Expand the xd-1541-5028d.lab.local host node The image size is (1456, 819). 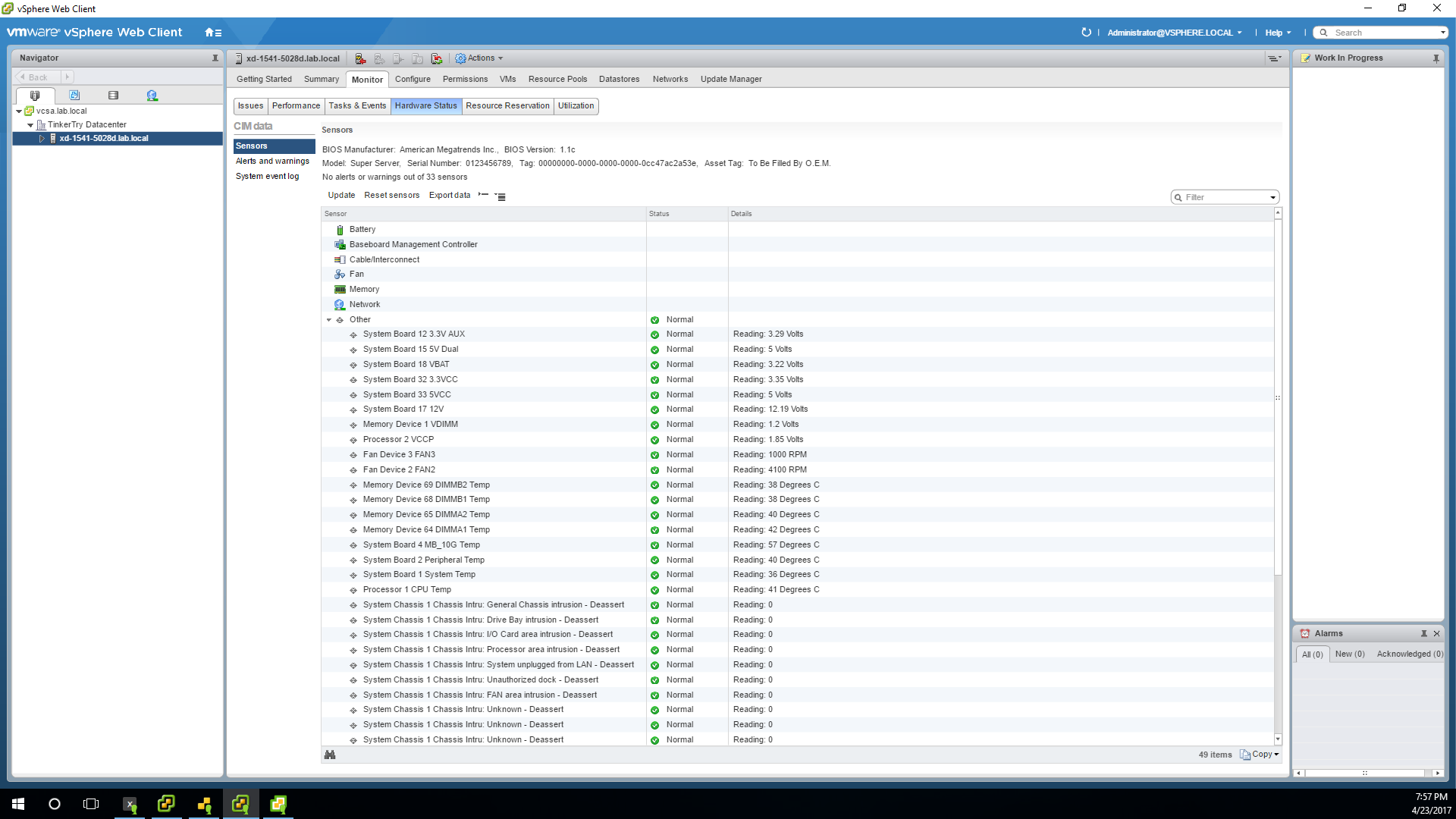[42, 139]
